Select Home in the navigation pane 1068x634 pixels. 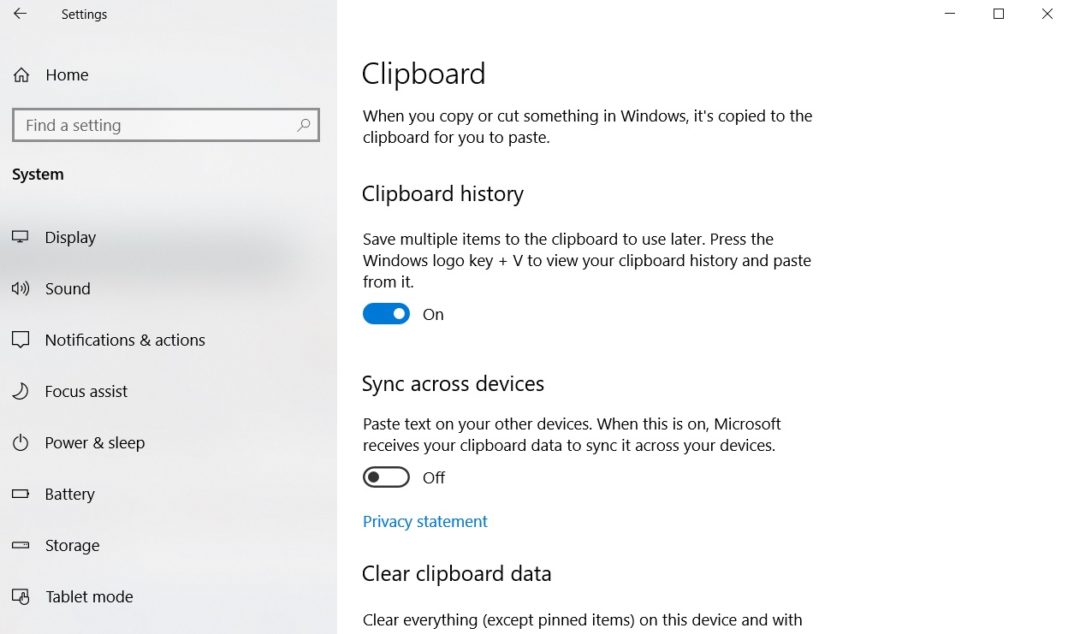pyautogui.click(x=66, y=74)
